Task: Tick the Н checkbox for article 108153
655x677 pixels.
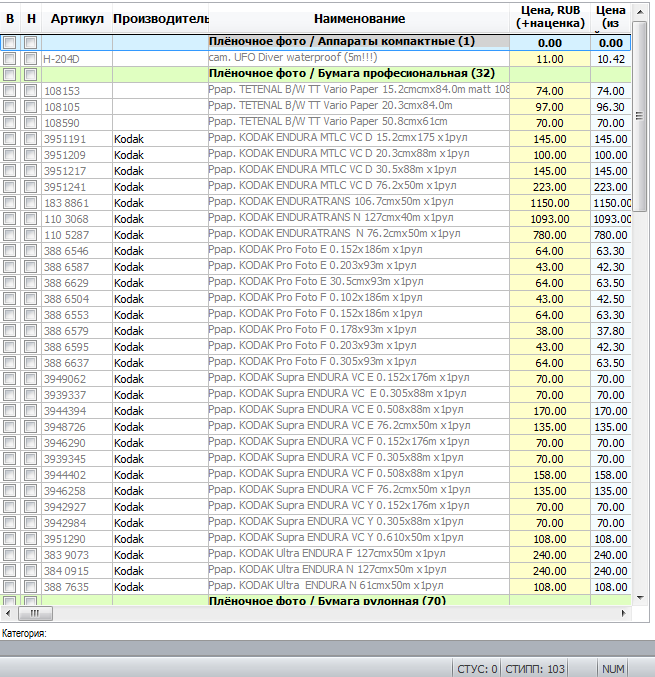Action: pos(30,90)
